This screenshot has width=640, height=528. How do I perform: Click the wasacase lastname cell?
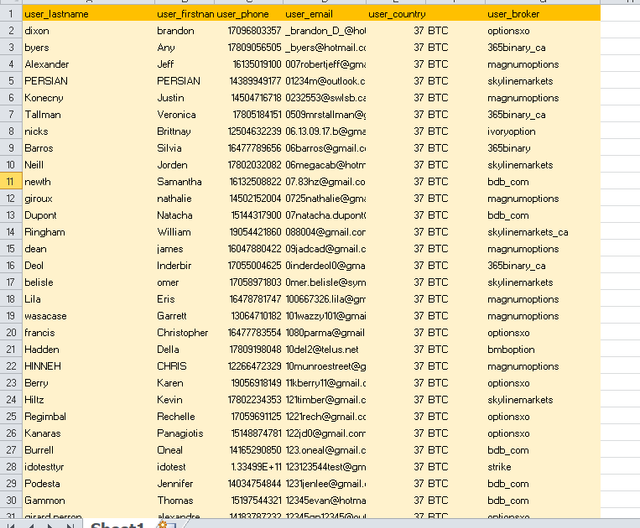click(89, 316)
